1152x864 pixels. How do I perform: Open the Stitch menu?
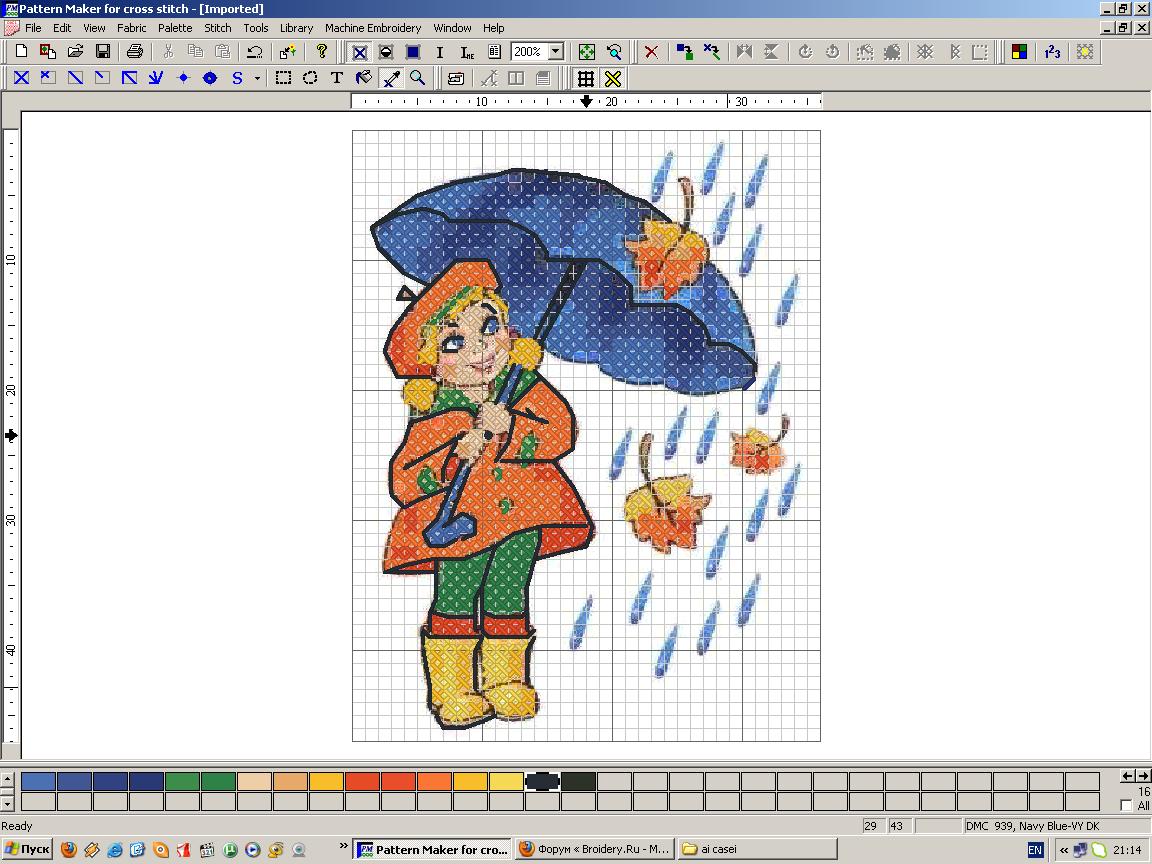tap(217, 28)
